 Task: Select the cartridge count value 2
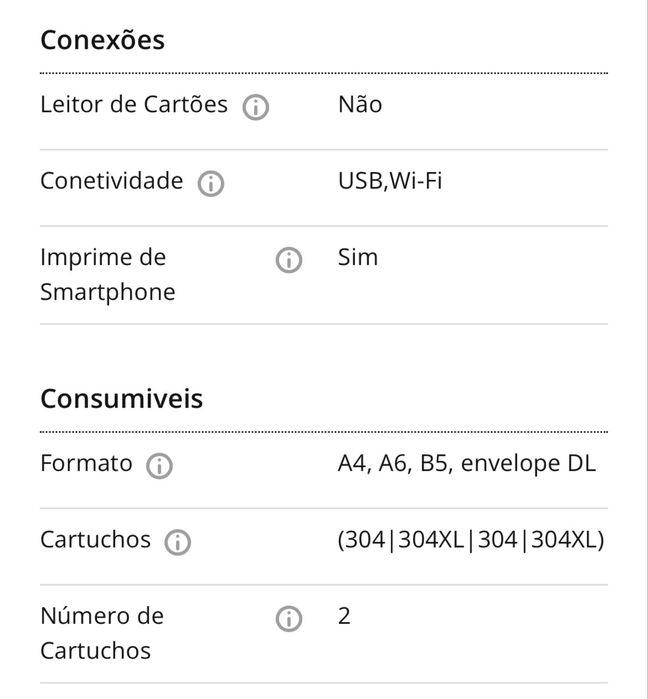click(344, 617)
